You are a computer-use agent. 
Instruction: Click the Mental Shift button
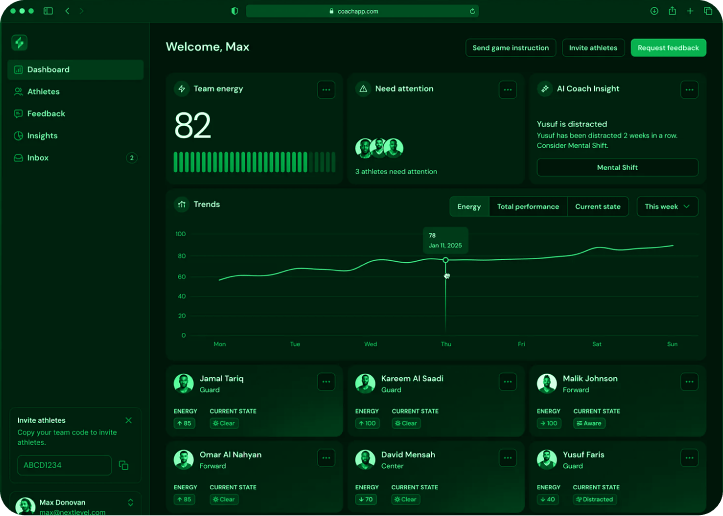click(617, 168)
